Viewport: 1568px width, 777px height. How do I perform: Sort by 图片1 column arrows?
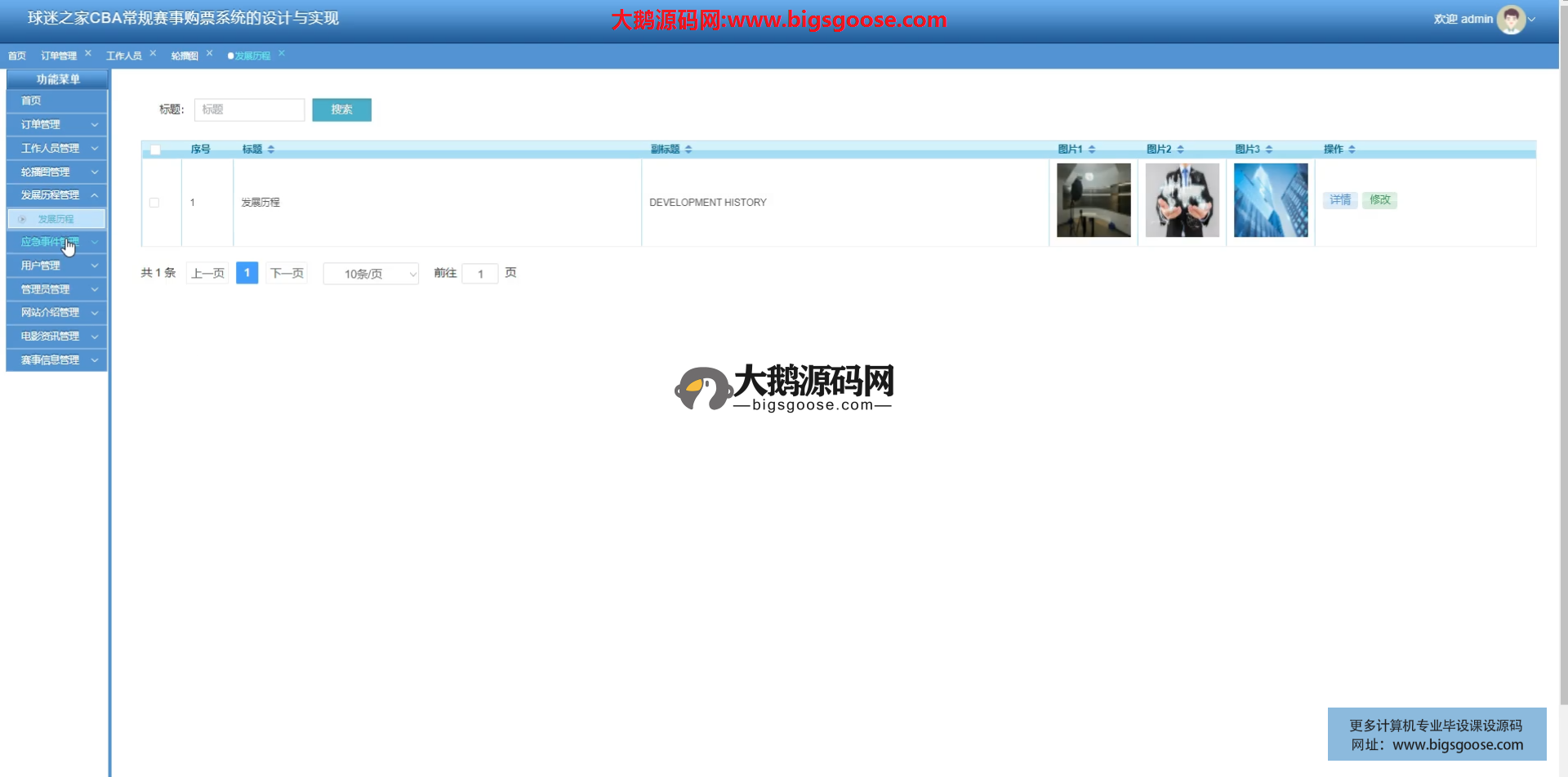(x=1092, y=150)
